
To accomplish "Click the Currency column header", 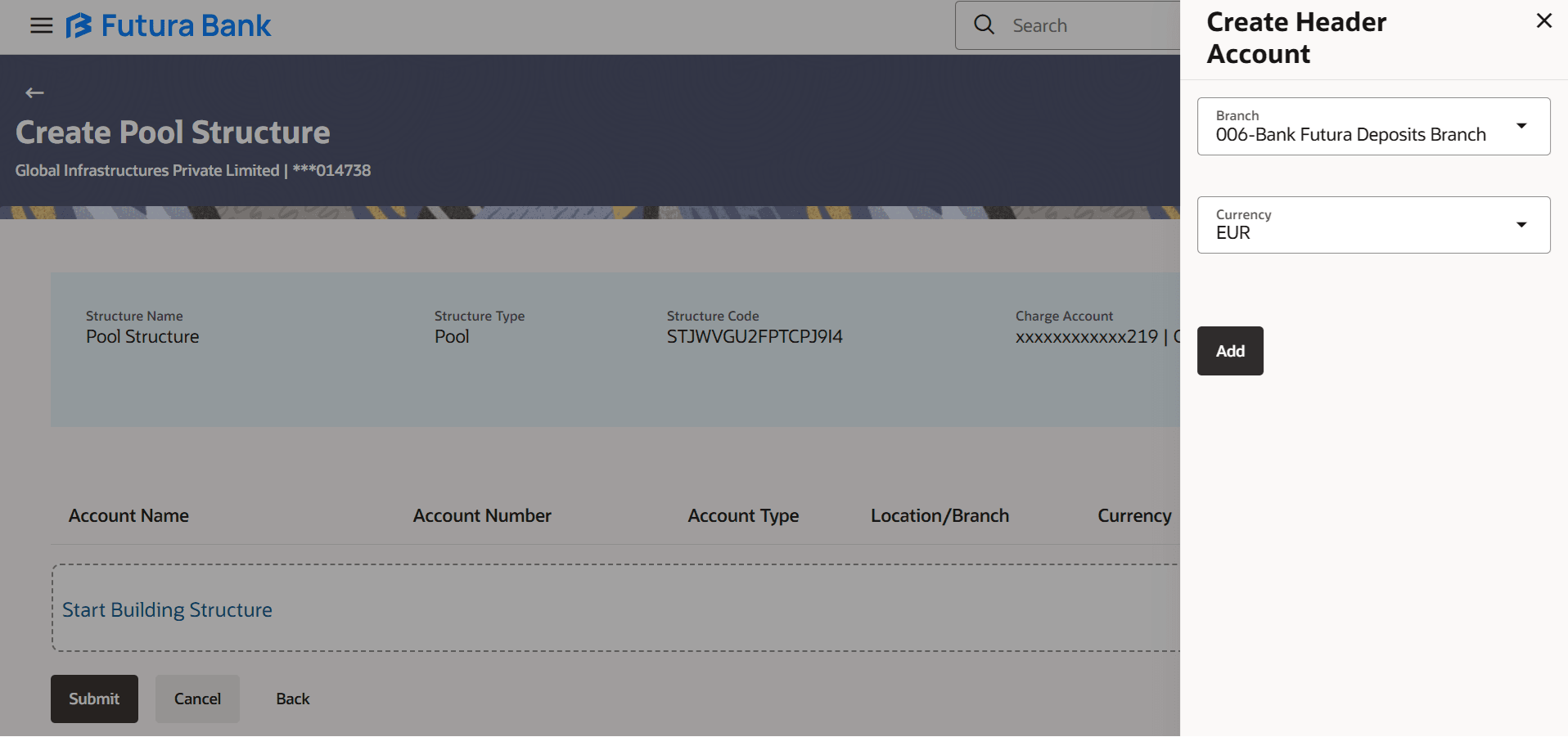I will [x=1134, y=515].
